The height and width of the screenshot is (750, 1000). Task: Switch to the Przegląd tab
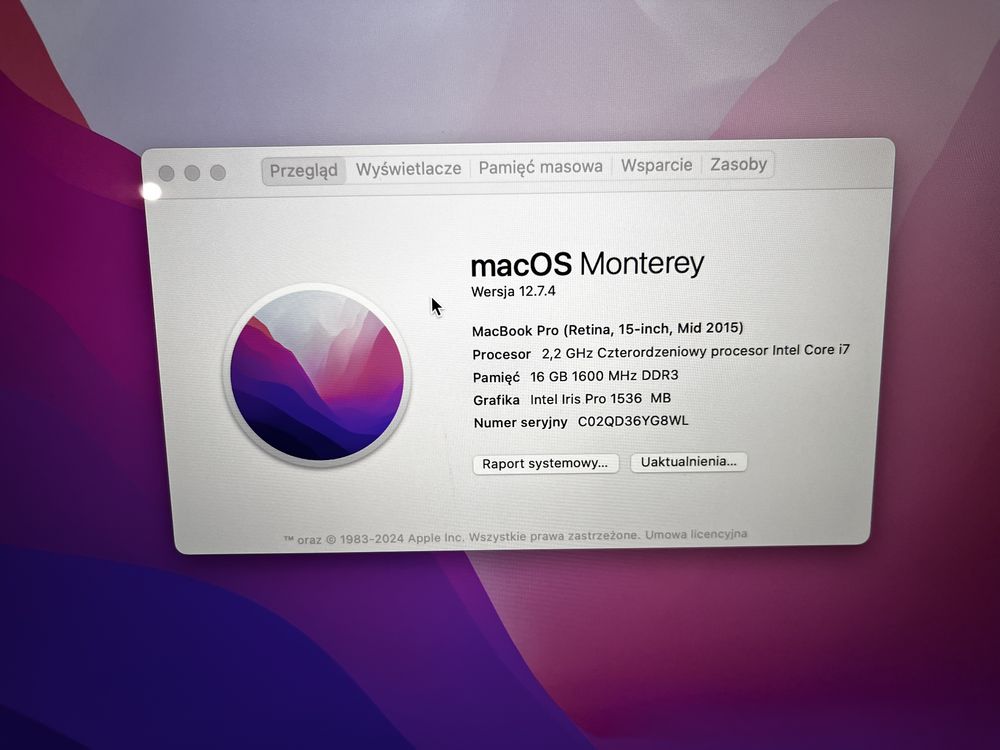pyautogui.click(x=304, y=171)
